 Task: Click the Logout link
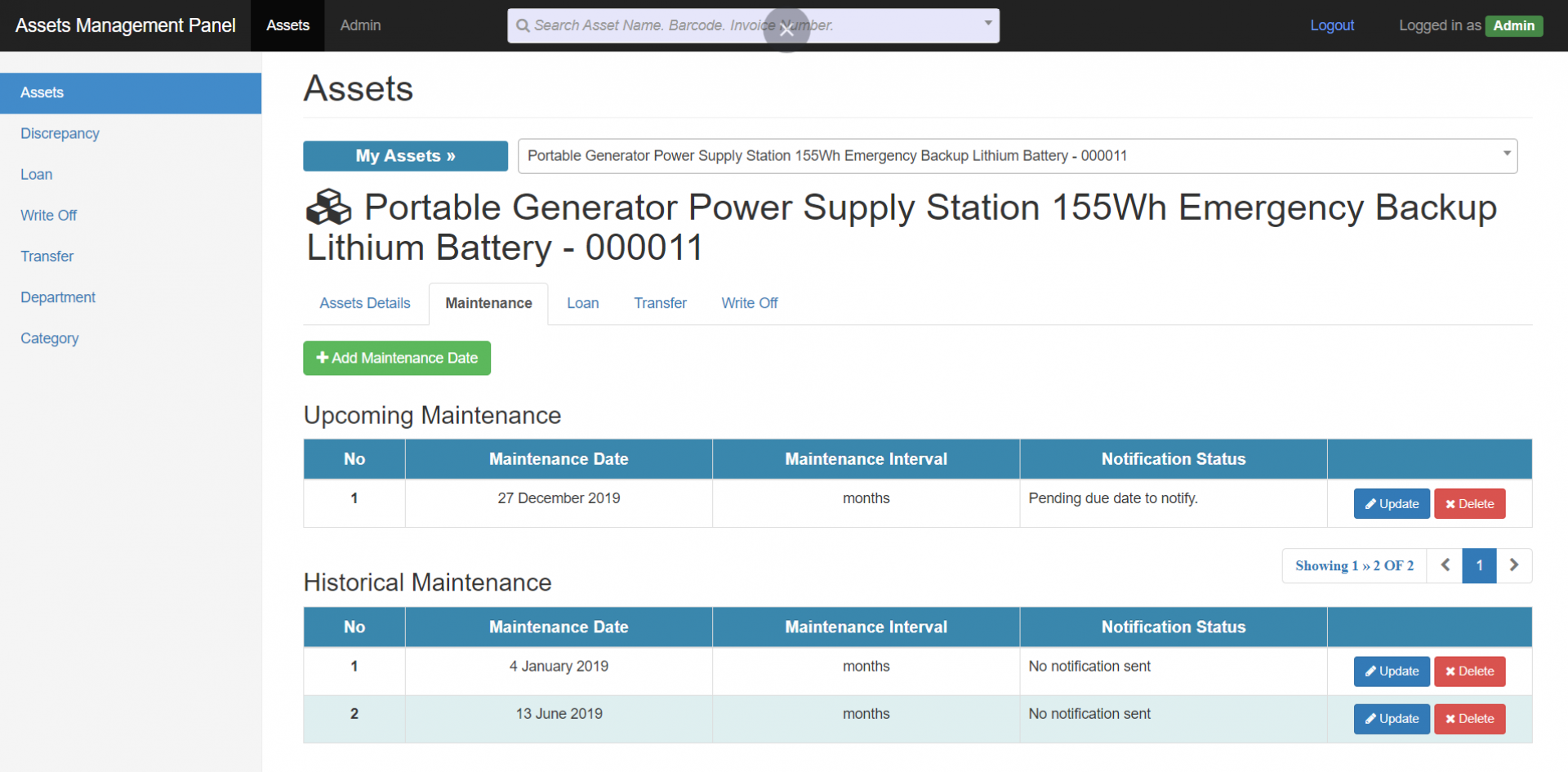tap(1331, 25)
